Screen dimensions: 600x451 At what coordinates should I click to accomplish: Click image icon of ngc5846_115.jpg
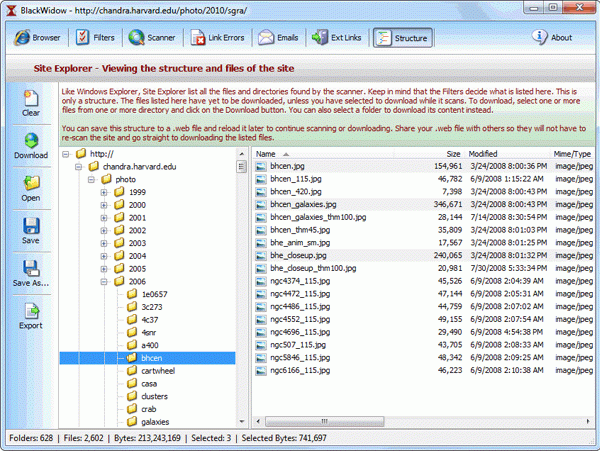[261, 358]
